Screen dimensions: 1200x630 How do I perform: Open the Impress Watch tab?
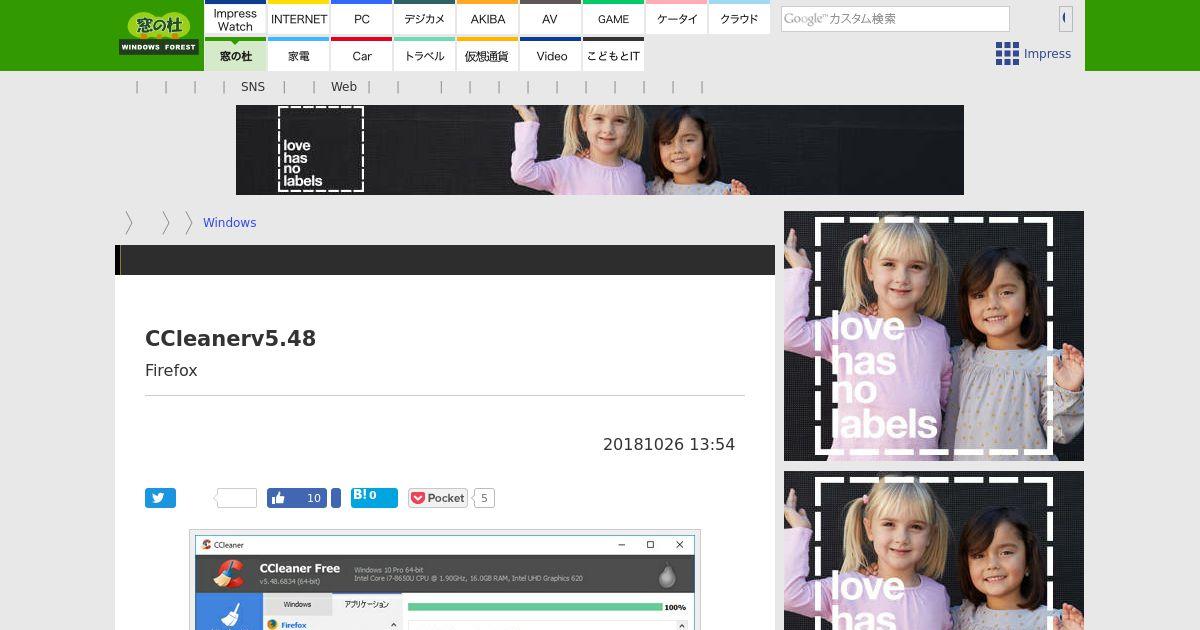pyautogui.click(x=235, y=18)
